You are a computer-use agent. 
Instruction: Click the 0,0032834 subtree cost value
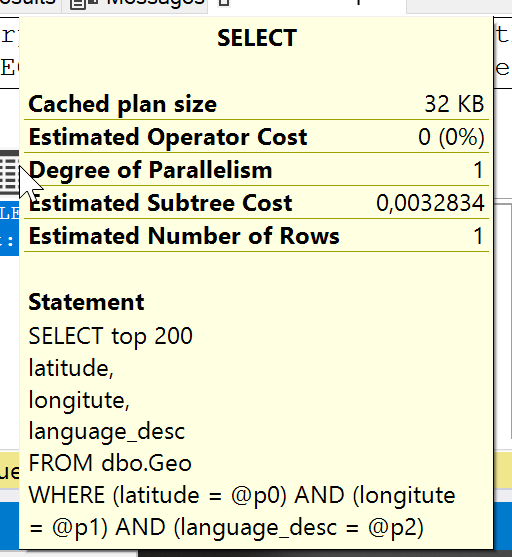(x=430, y=203)
